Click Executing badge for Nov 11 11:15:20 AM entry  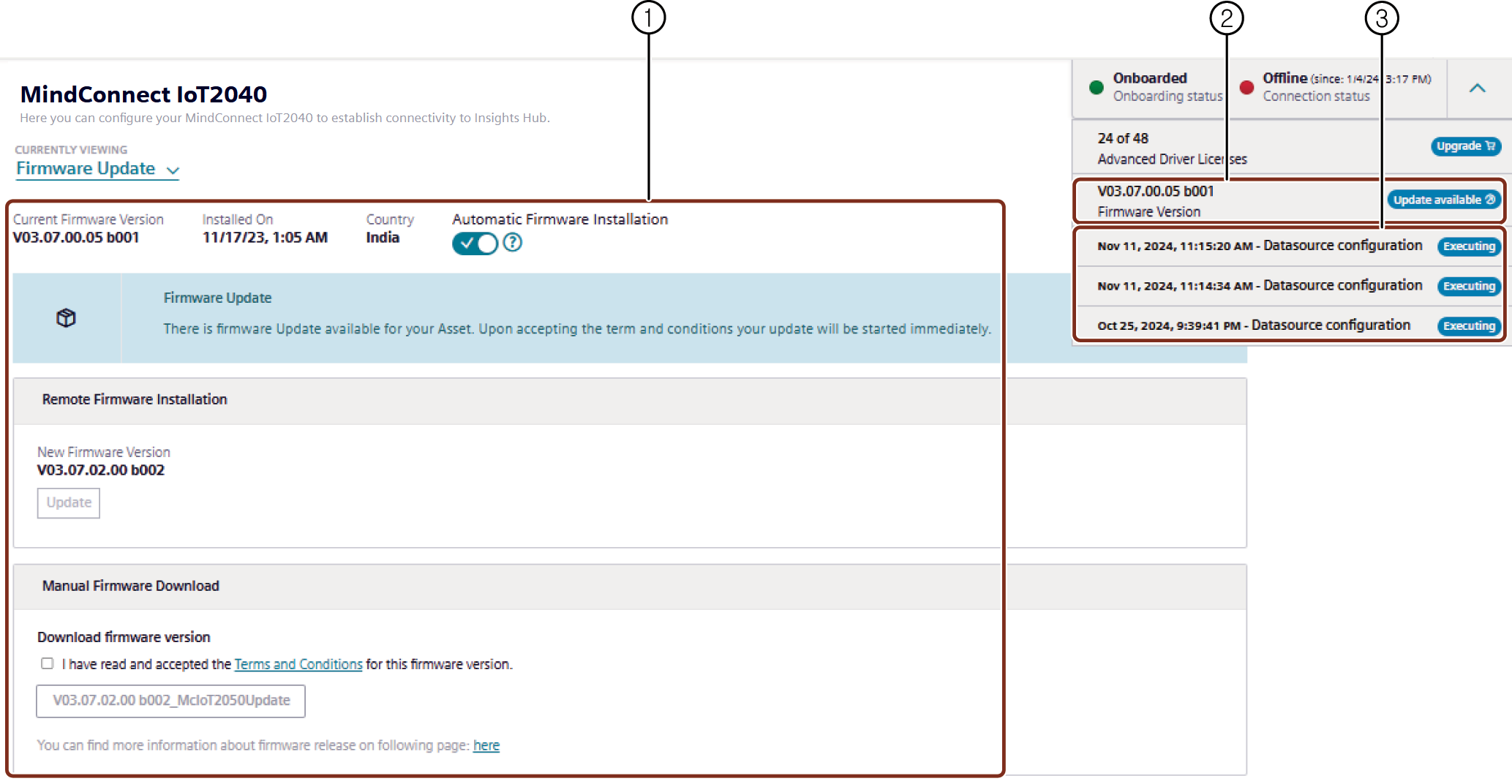(x=1469, y=246)
